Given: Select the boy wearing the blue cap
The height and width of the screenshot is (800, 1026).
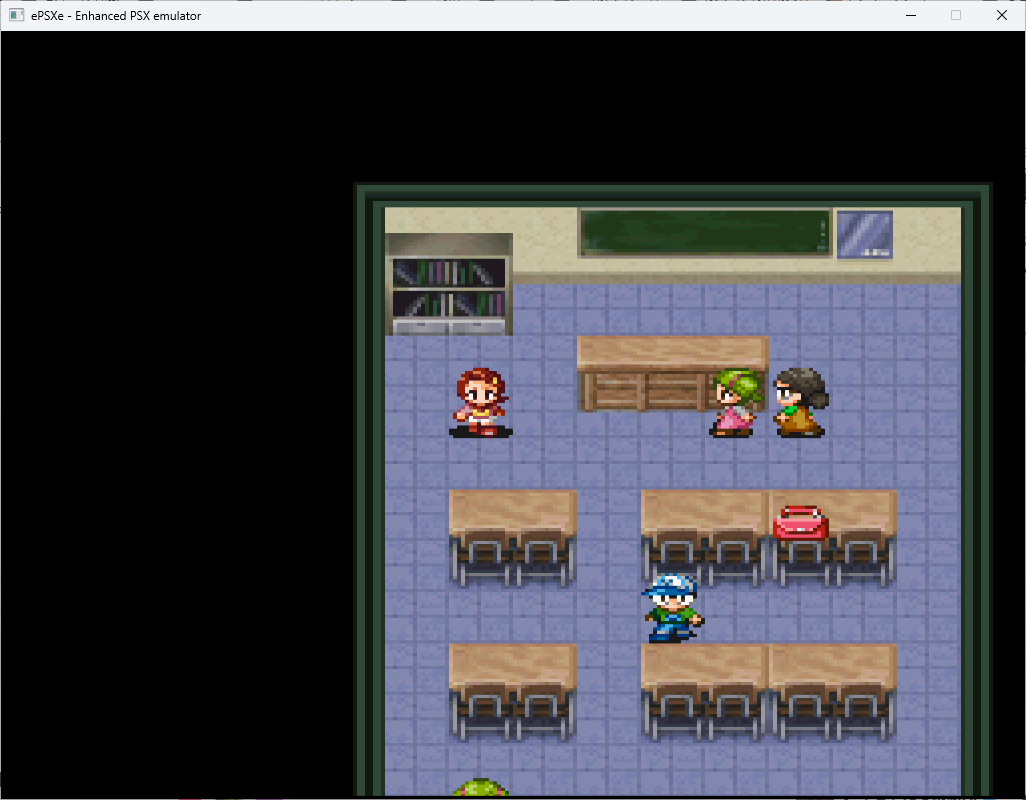Looking at the screenshot, I should pyautogui.click(x=673, y=608).
